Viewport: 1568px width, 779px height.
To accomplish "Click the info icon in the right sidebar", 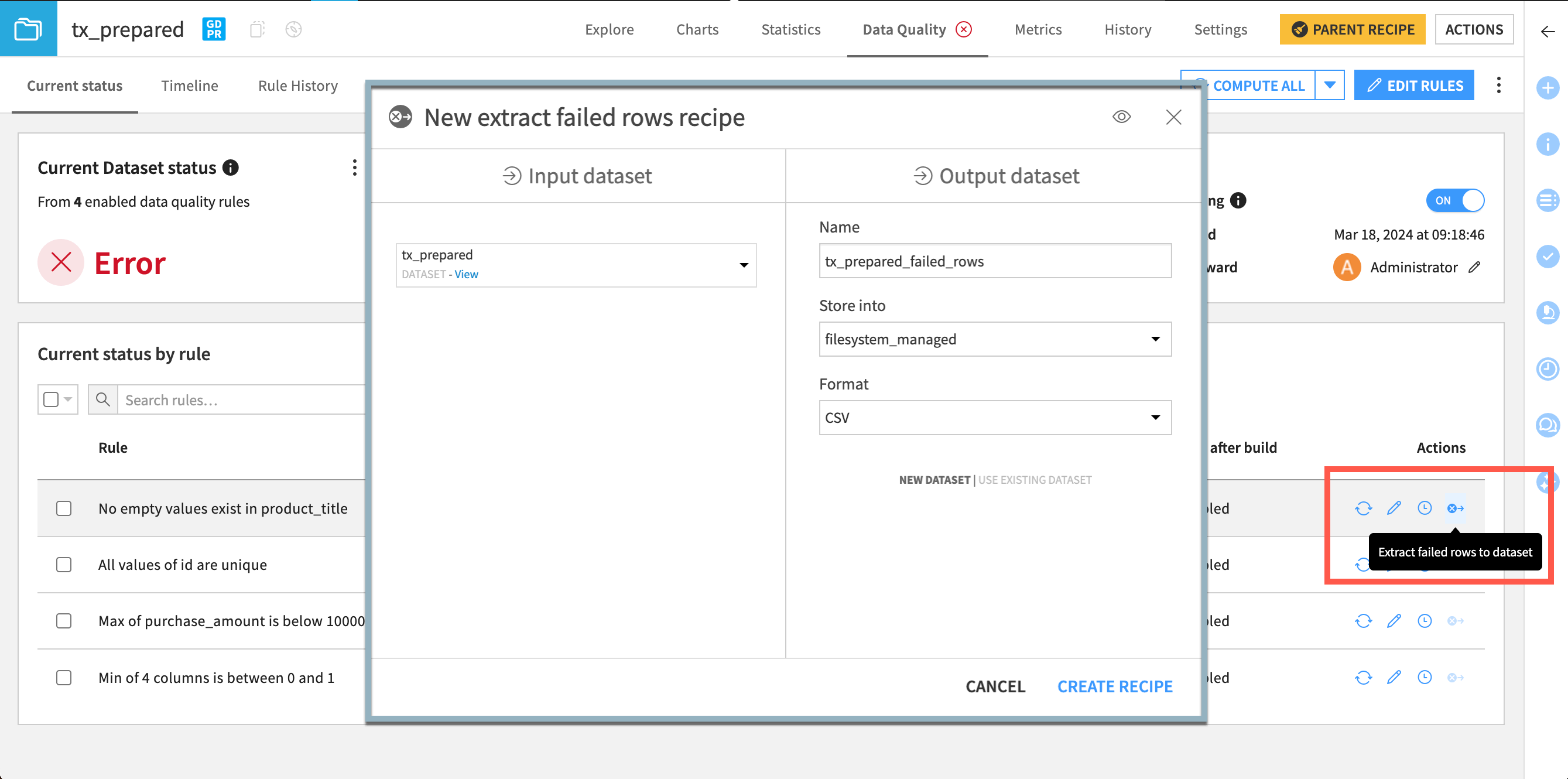I will click(1548, 145).
